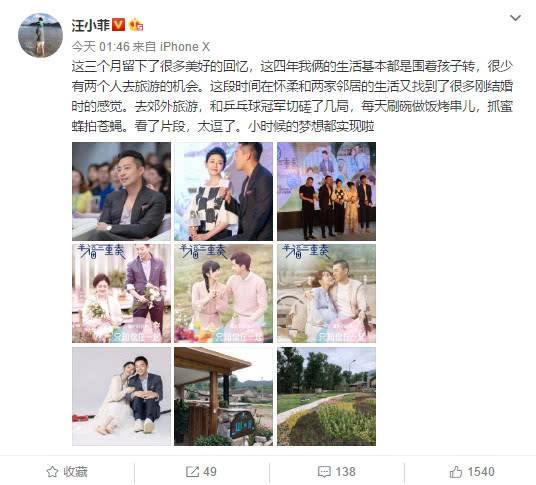Viewport: 536px width, 485px height.
Task: Click the iPhone X source link
Action: (x=185, y=47)
